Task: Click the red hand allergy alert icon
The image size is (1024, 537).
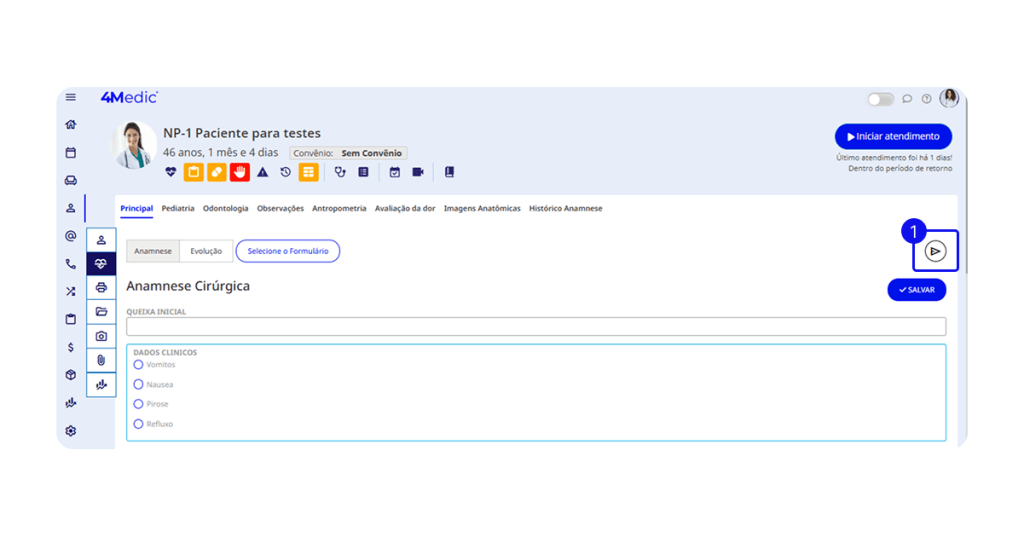Action: (240, 172)
